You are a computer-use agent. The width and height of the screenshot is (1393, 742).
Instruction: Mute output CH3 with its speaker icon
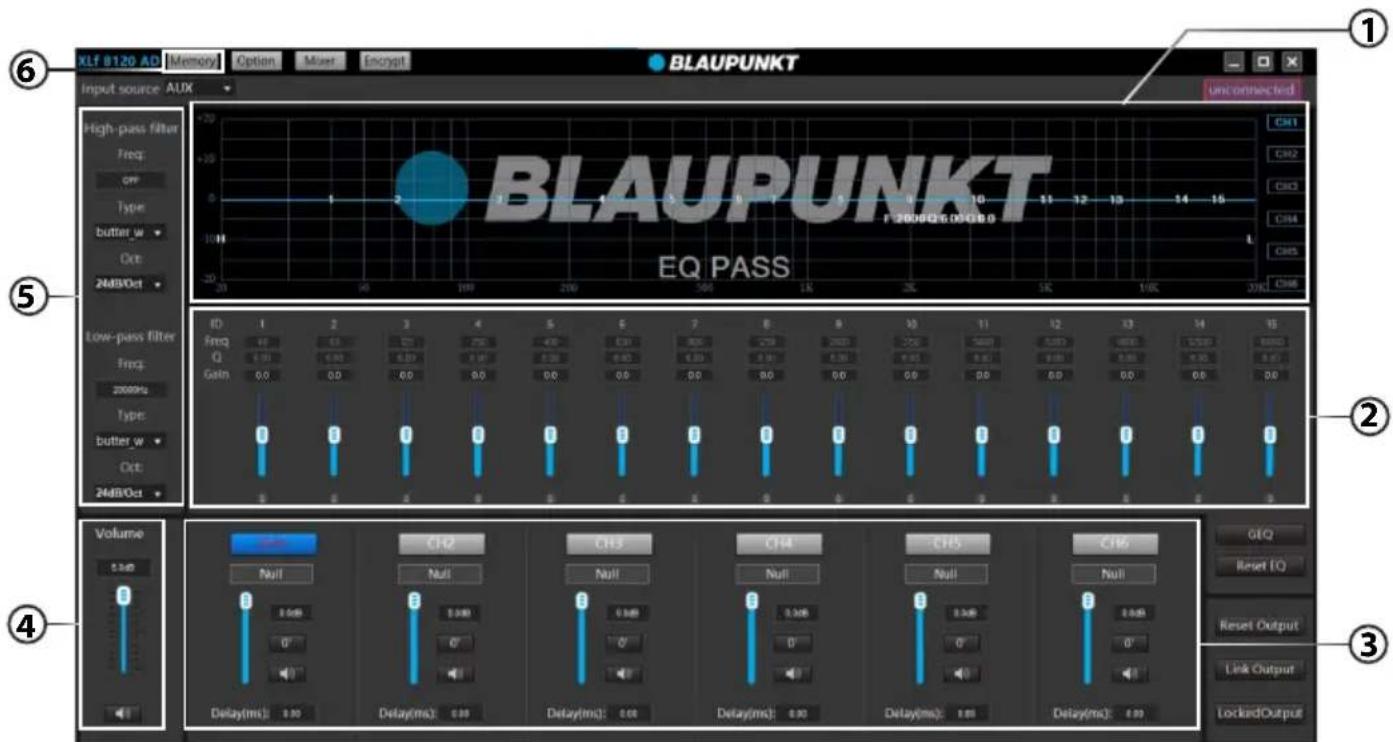click(626, 673)
